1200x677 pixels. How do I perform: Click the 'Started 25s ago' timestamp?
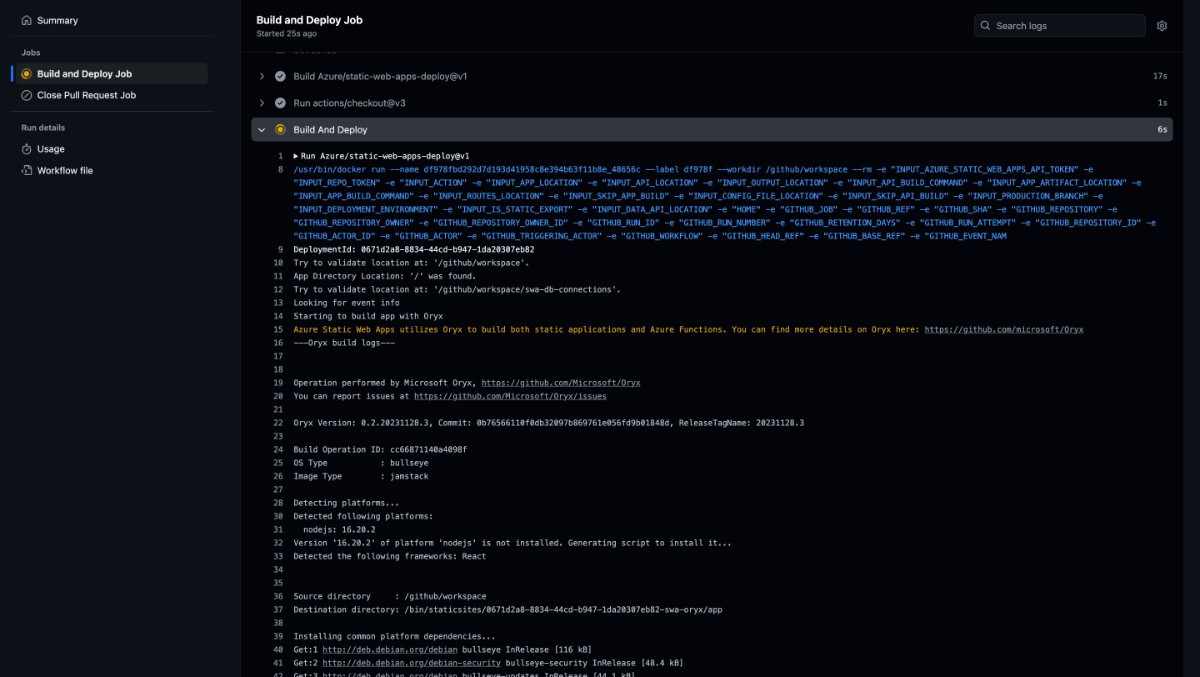pyautogui.click(x=285, y=34)
